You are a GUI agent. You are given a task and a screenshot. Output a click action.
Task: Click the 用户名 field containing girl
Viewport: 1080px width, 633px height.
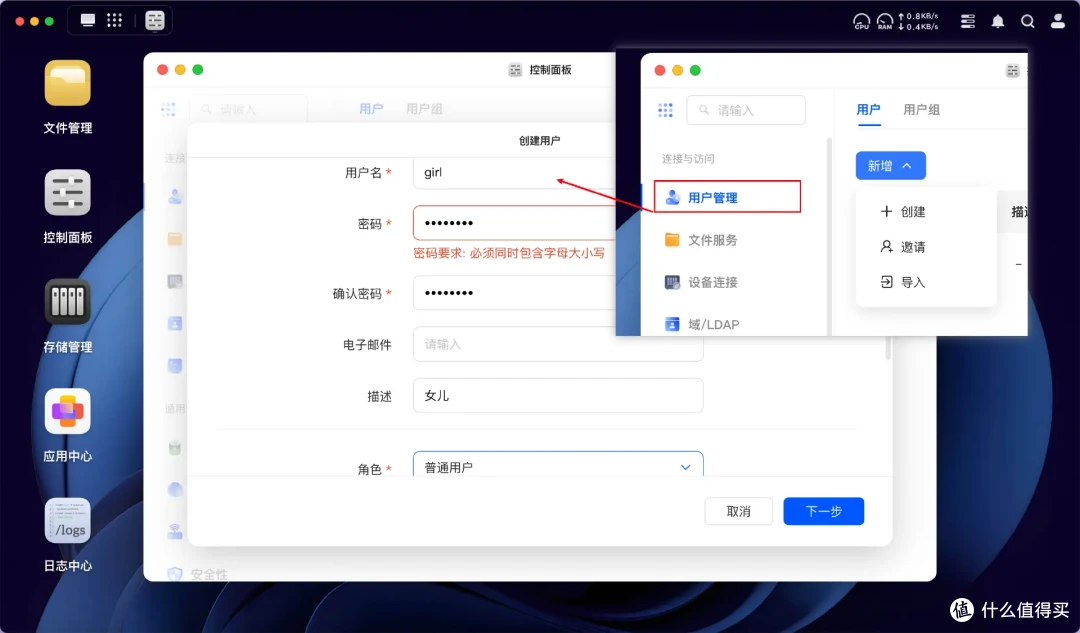coord(515,172)
